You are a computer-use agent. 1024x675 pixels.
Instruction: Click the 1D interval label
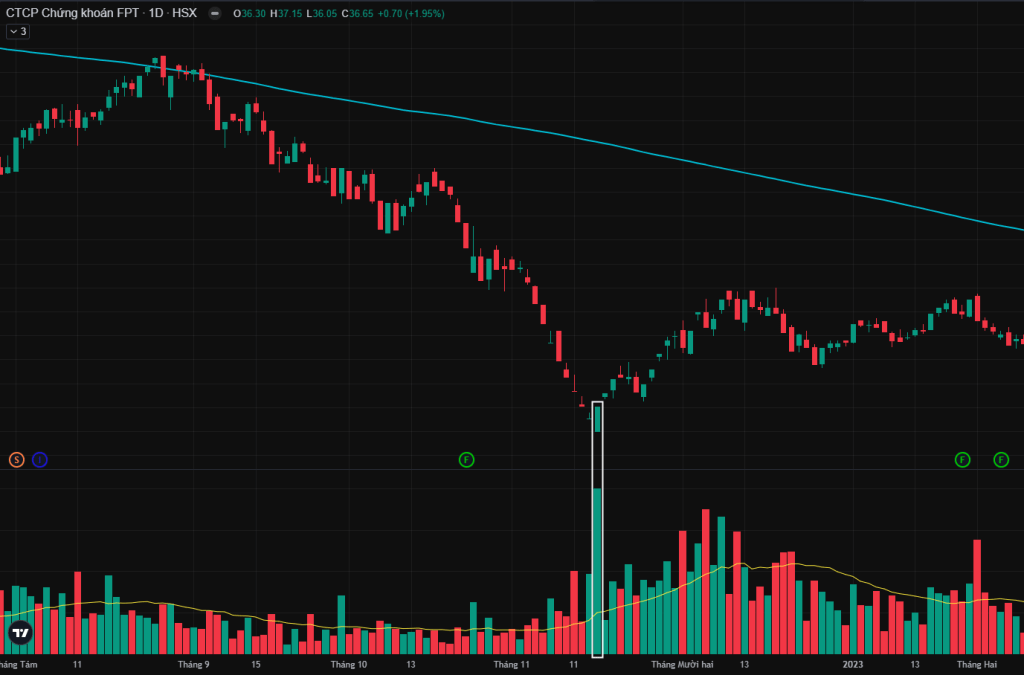click(x=156, y=14)
